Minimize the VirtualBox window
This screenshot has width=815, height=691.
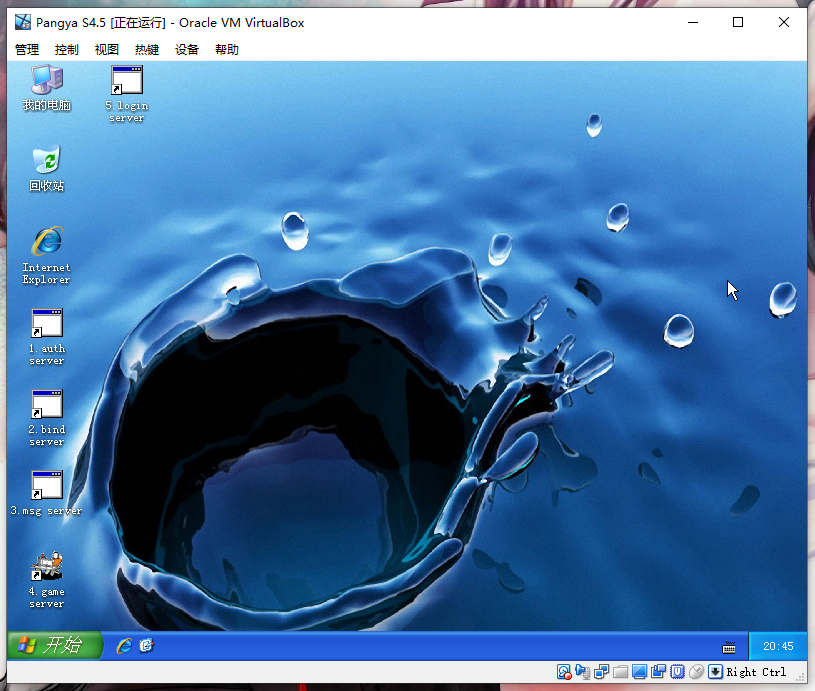[x=693, y=22]
